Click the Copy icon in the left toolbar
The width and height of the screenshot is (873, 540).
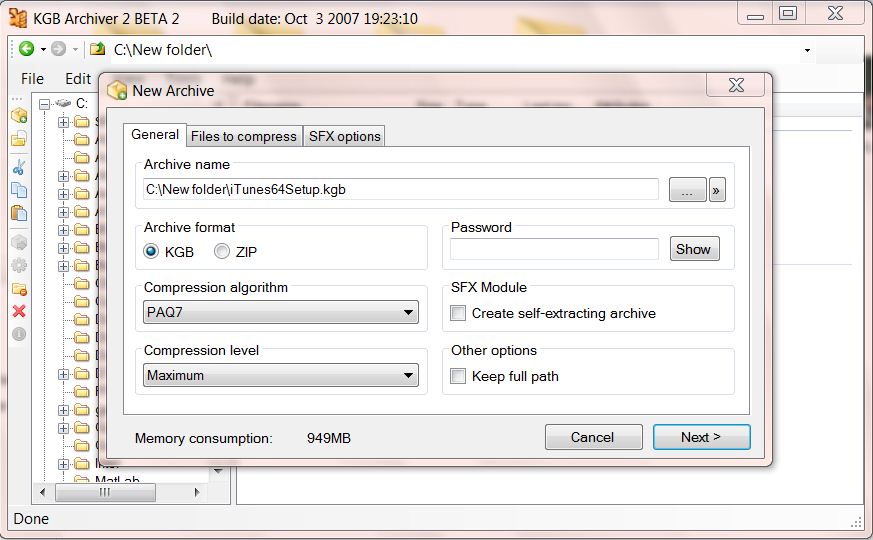pos(19,190)
